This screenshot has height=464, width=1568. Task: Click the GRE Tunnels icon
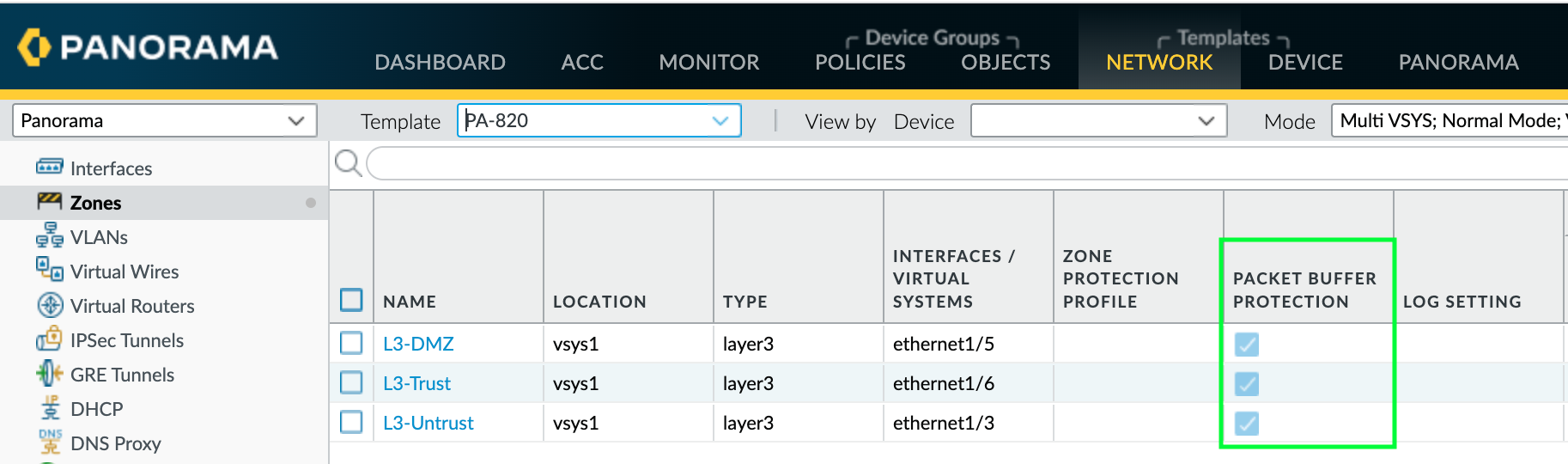(49, 374)
